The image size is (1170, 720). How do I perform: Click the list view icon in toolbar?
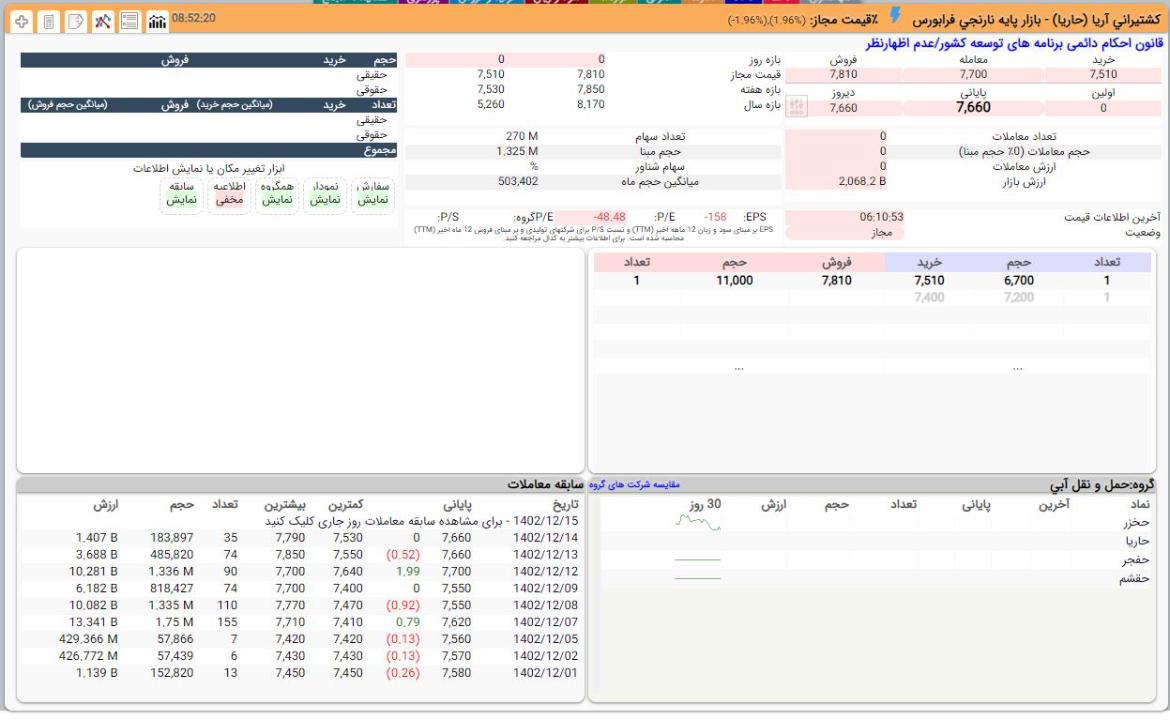point(130,21)
